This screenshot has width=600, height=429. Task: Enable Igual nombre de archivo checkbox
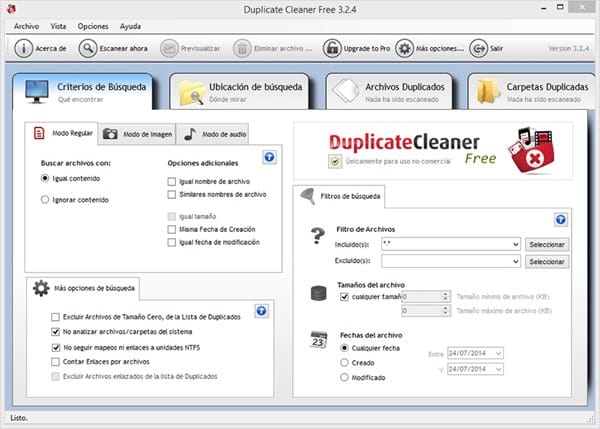tap(172, 181)
